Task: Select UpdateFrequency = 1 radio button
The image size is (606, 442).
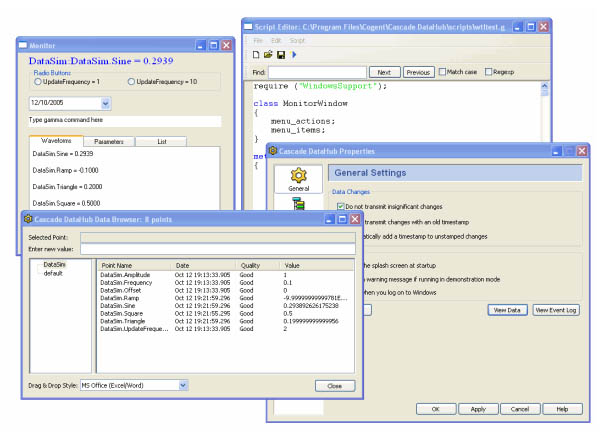Action: tap(38, 82)
